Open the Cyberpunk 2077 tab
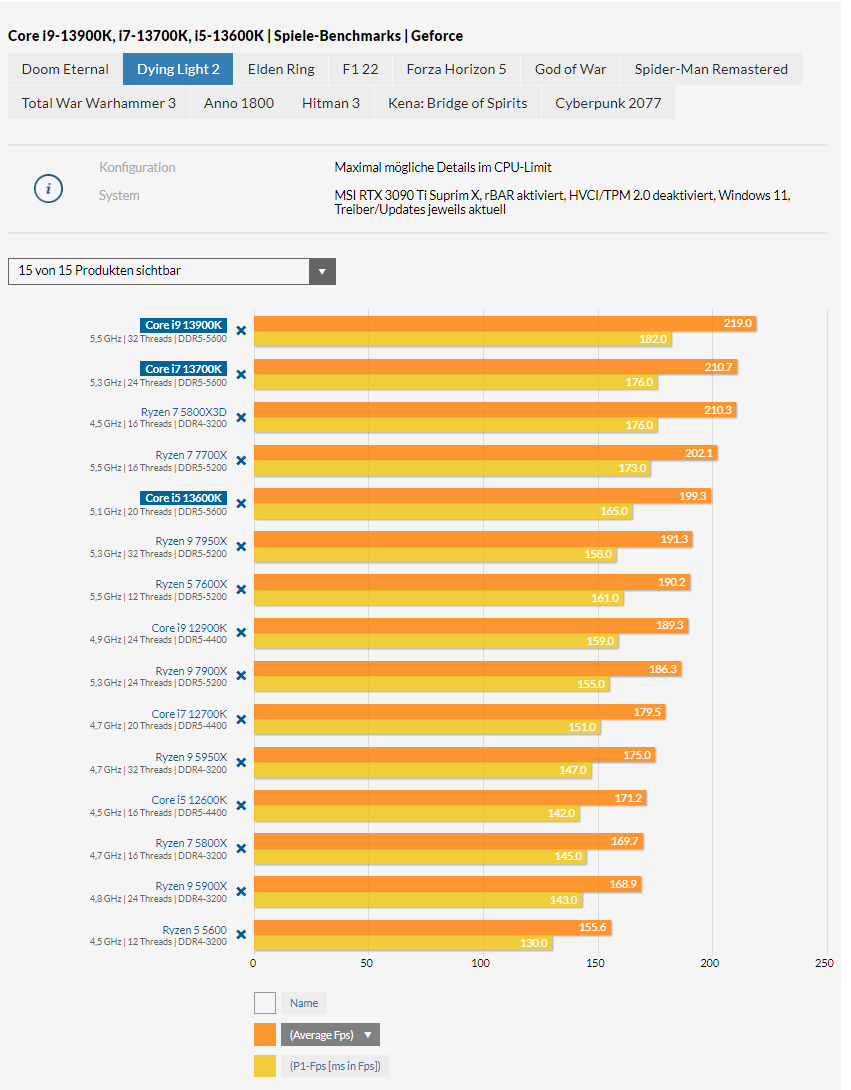 (608, 103)
